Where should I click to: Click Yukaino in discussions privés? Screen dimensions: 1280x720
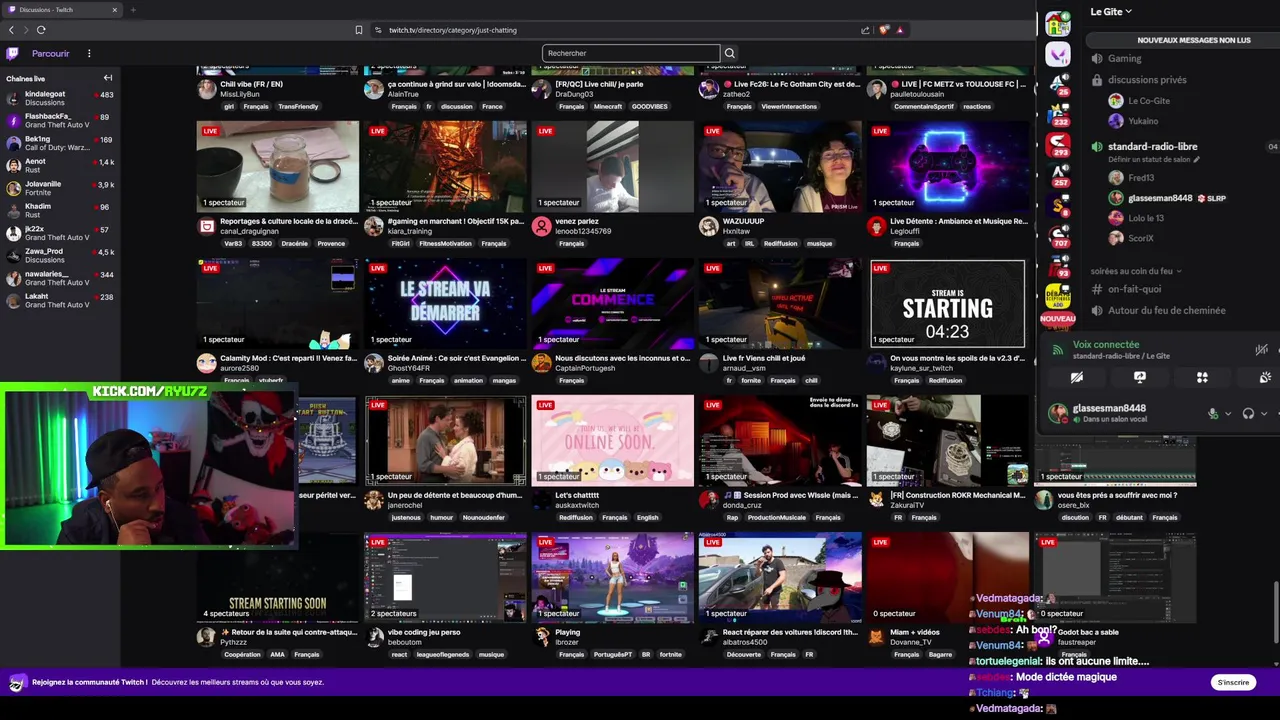click(x=1143, y=121)
